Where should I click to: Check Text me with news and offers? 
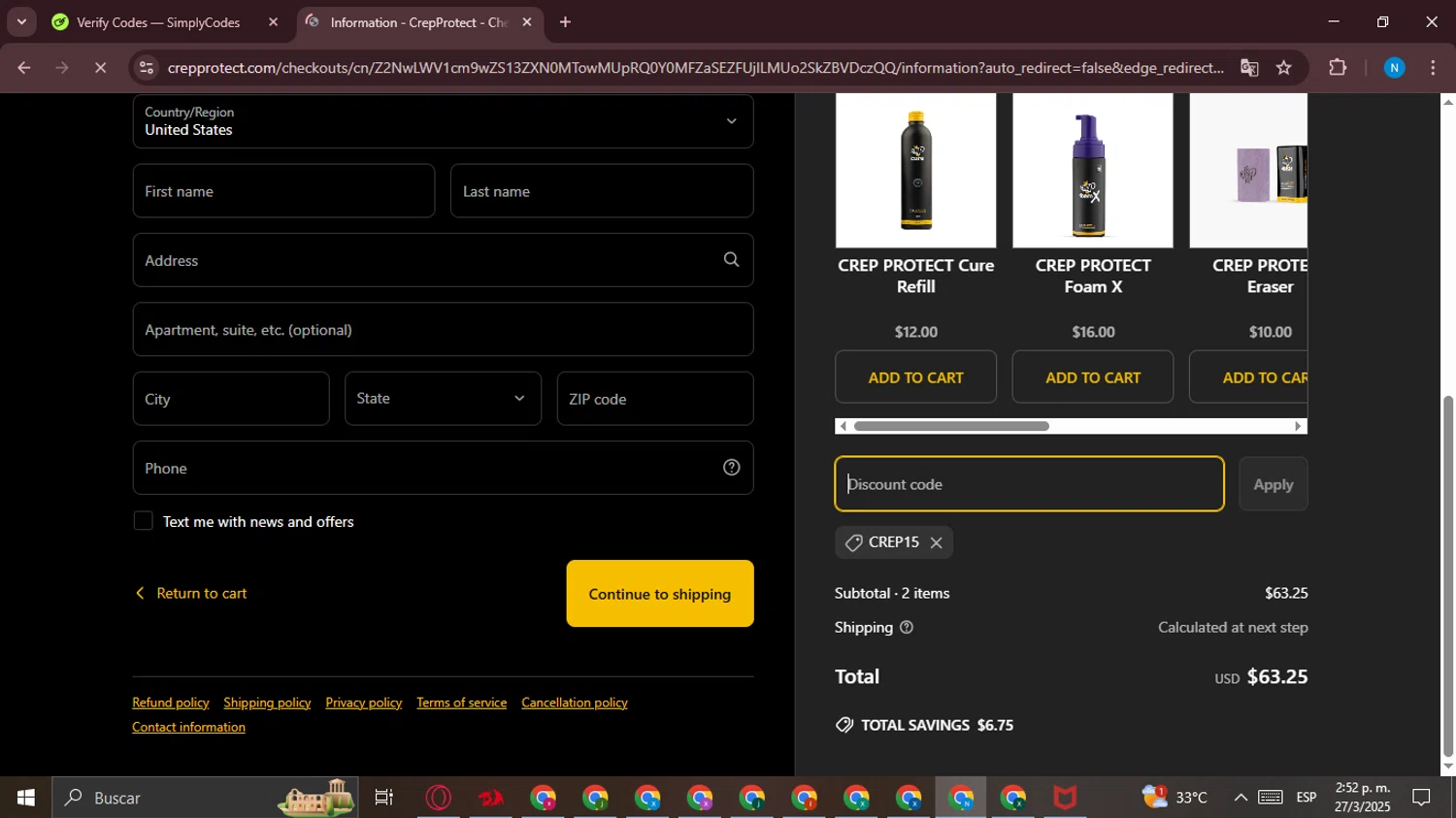tap(143, 521)
